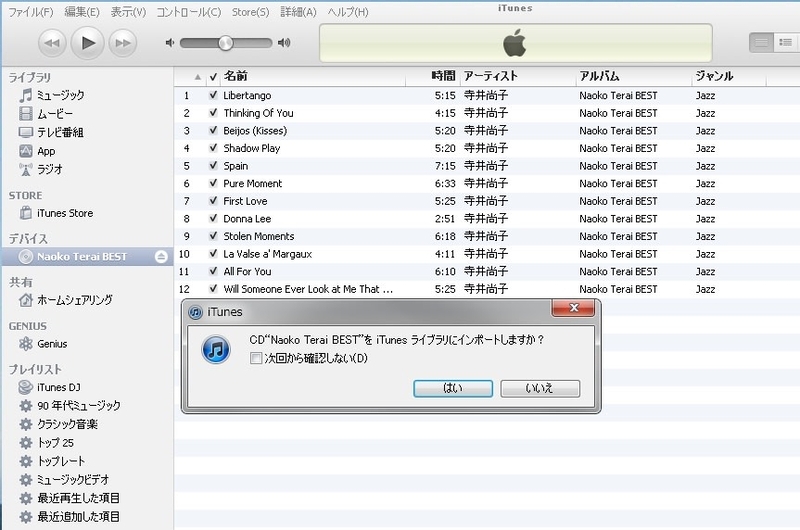Open the 詳細(A) menu

(x=298, y=12)
